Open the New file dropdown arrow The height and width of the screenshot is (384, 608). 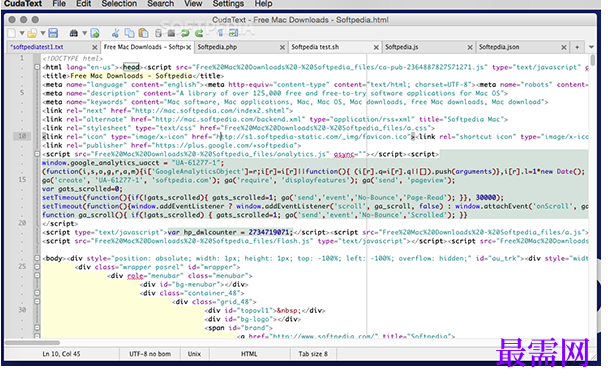pyautogui.click(x=22, y=33)
